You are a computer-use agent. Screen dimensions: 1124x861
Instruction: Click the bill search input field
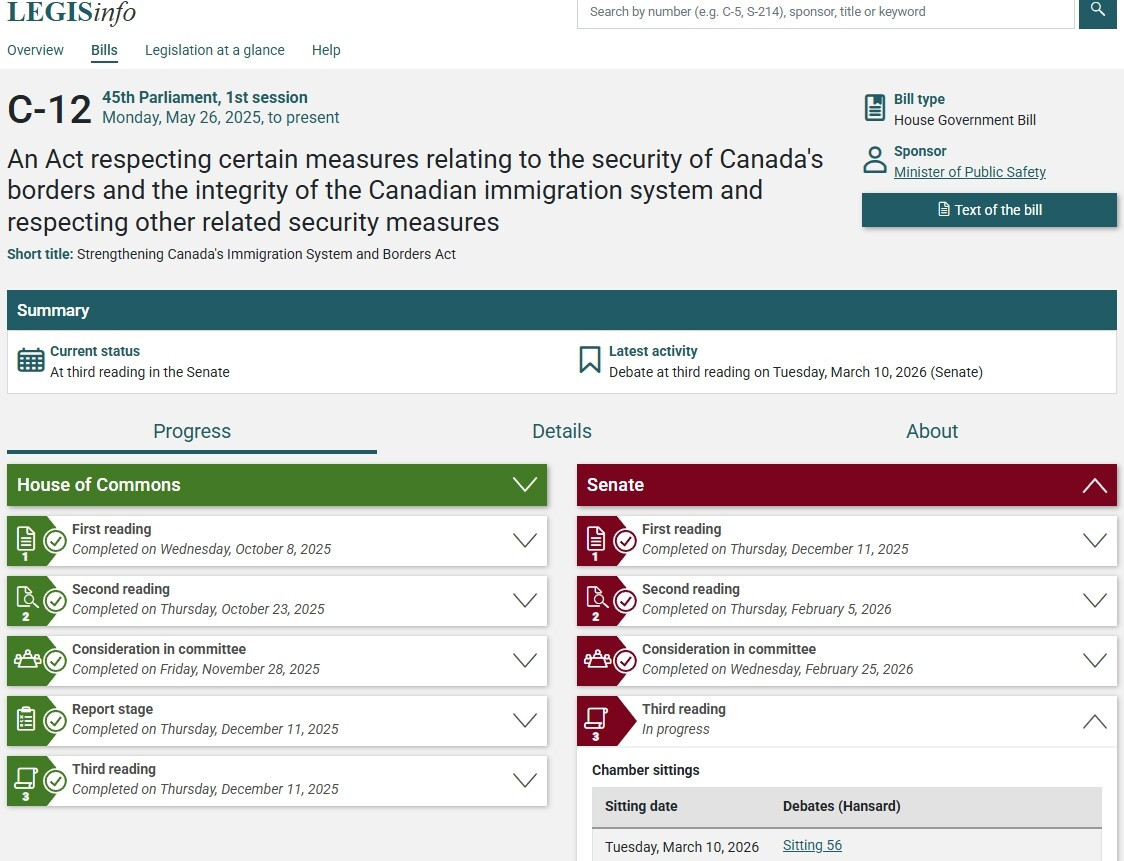point(825,12)
